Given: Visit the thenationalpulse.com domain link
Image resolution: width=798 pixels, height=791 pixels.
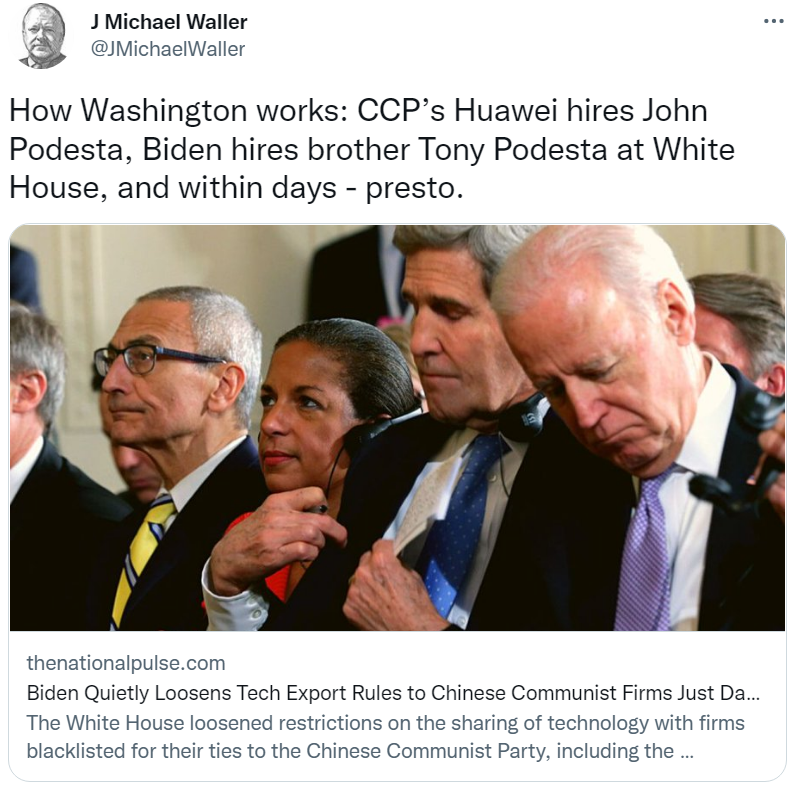Looking at the screenshot, I should [x=126, y=663].
